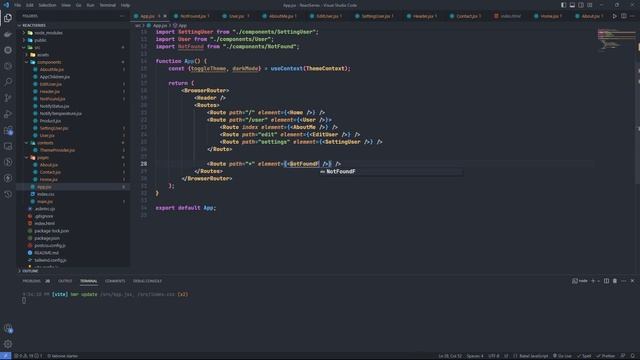Image resolution: width=640 pixels, height=360 pixels.
Task: Open the Accounts icon in activity bar
Action: tap(8, 328)
